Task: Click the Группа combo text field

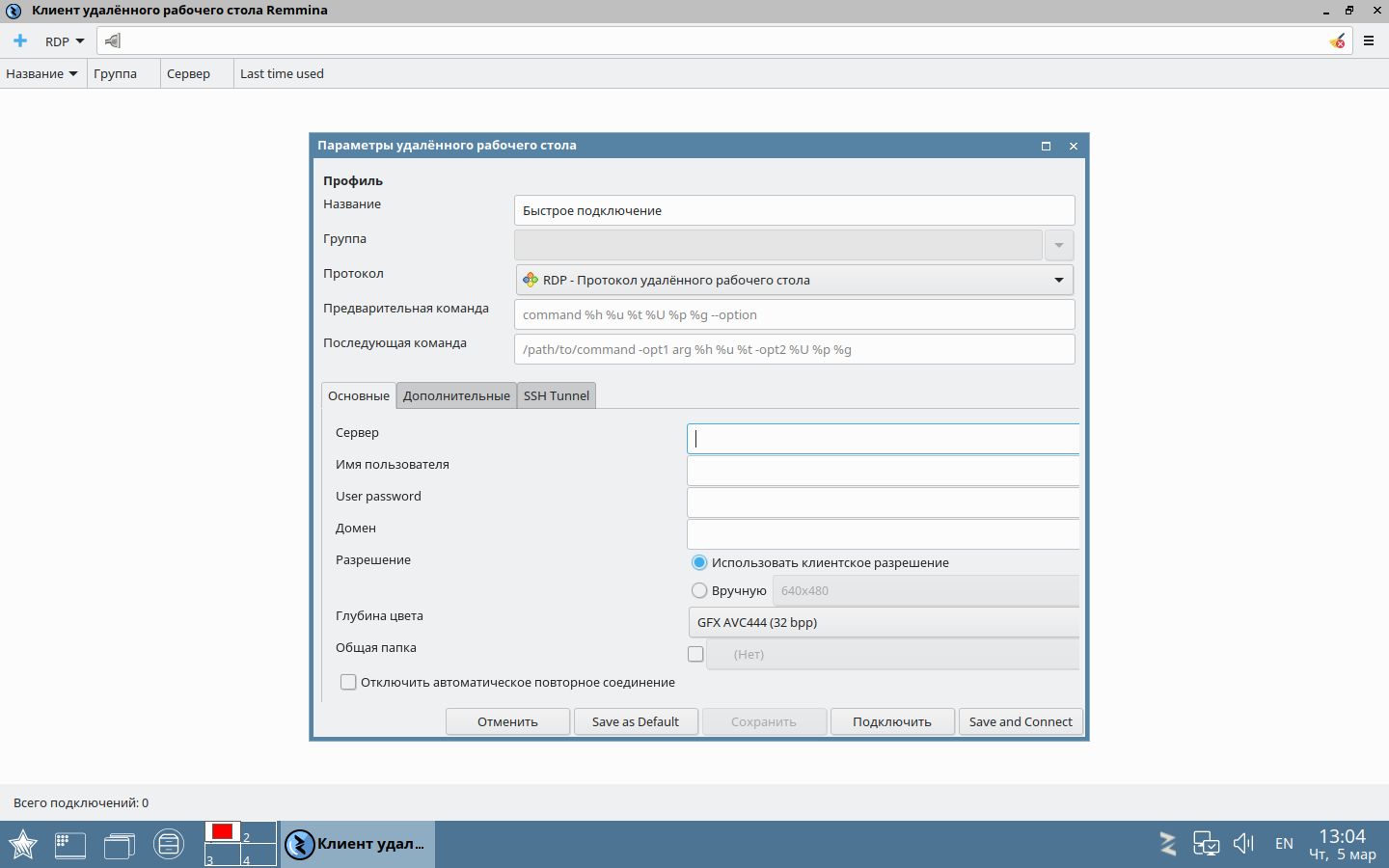Action: coord(778,245)
